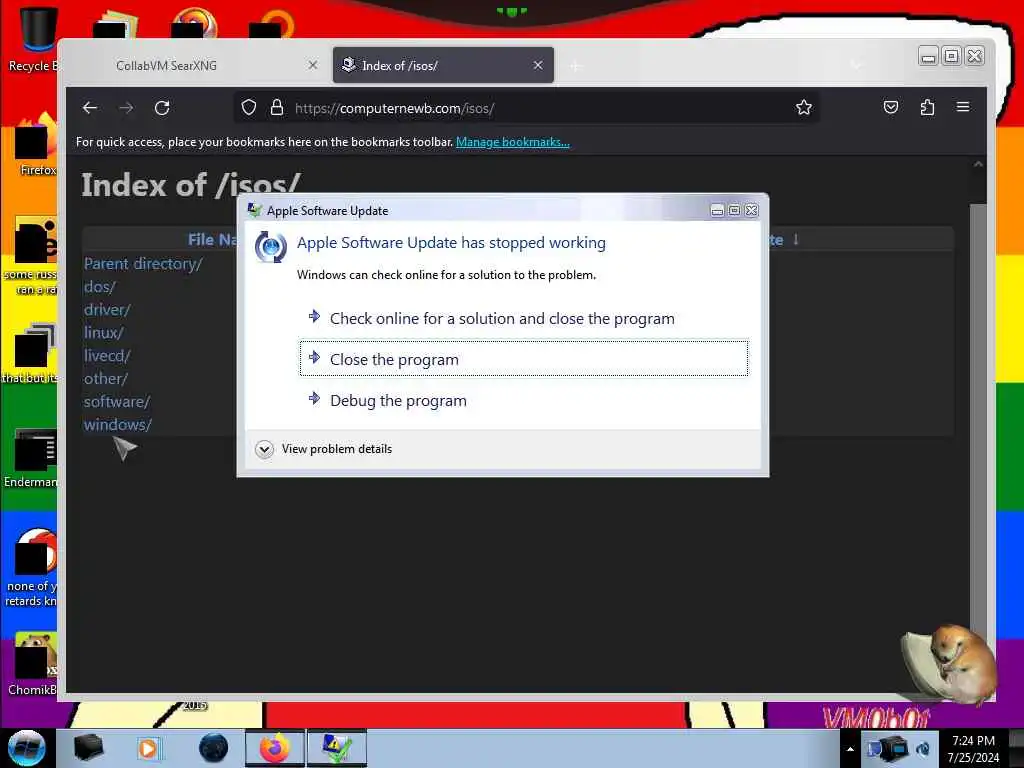Minimize the Apple Software Update dialog

pyautogui.click(x=717, y=210)
